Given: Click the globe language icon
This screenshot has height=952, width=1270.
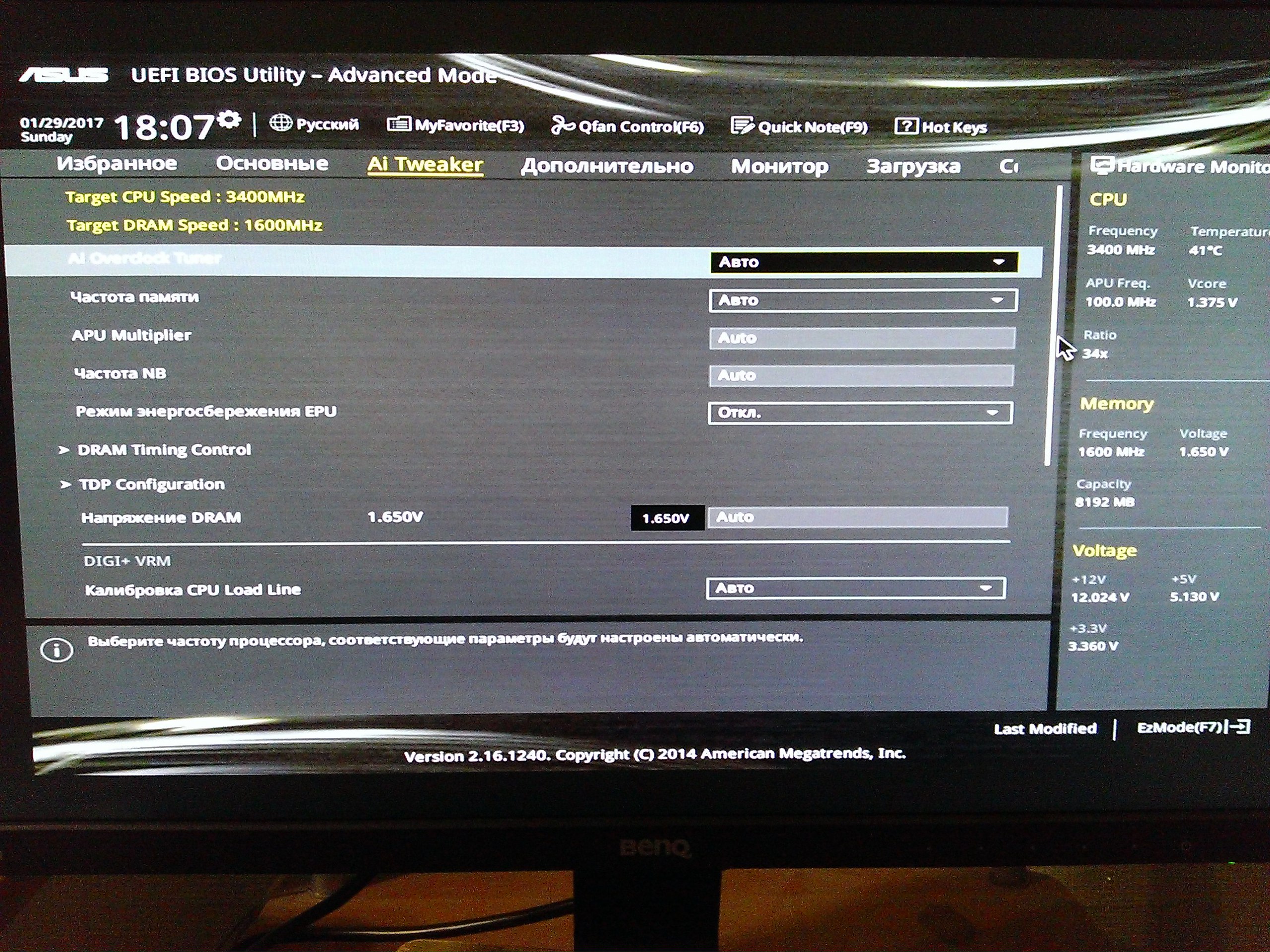Looking at the screenshot, I should pyautogui.click(x=281, y=122).
